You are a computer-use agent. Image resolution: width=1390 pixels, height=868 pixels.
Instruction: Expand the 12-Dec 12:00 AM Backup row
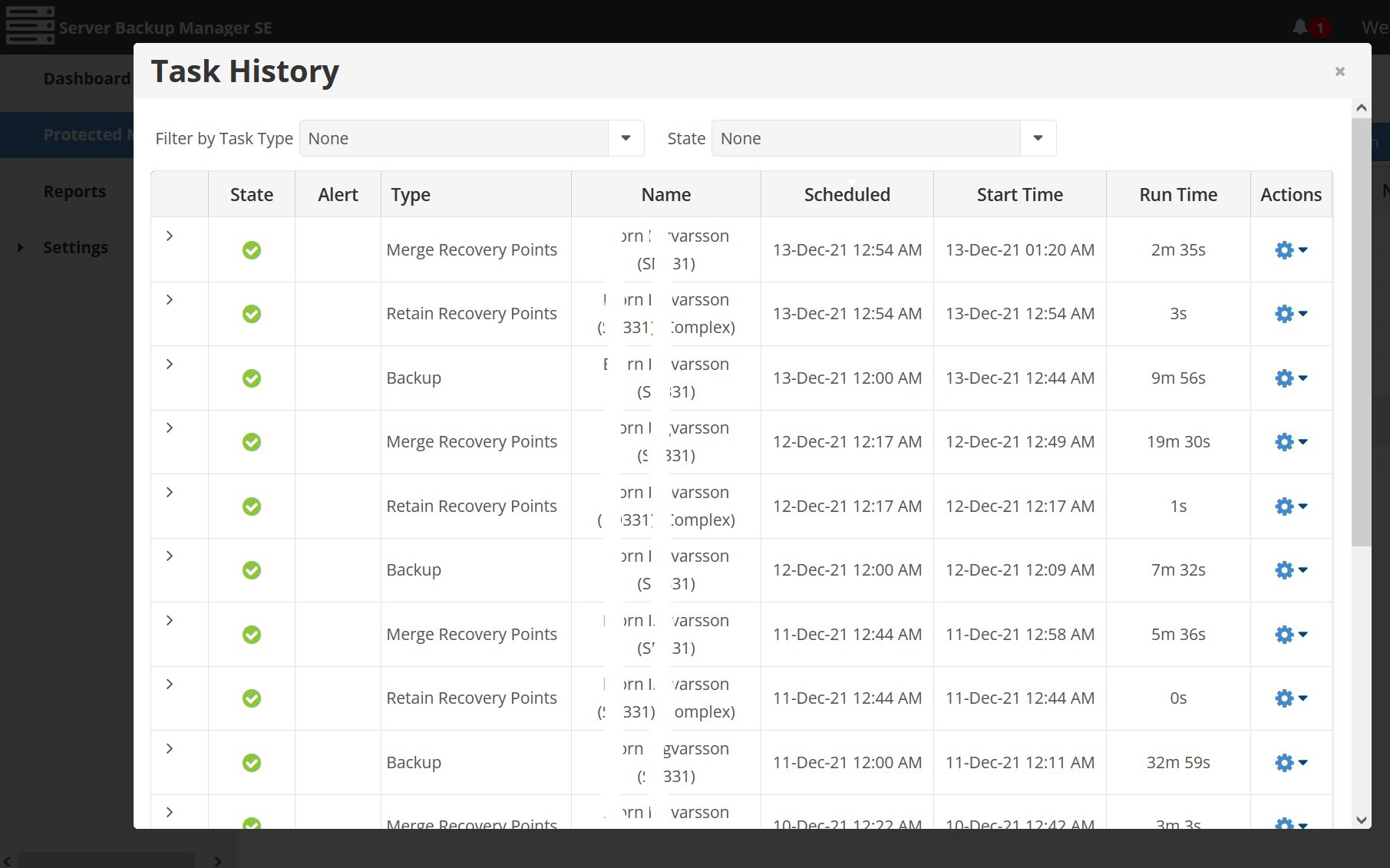[x=170, y=556]
